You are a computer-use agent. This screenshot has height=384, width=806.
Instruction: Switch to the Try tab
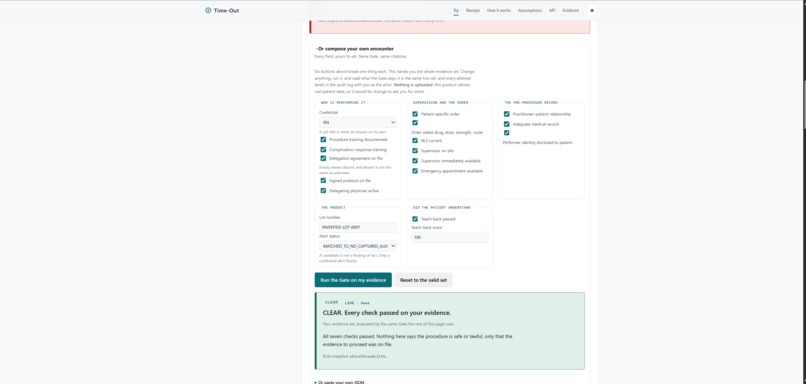tap(456, 10)
